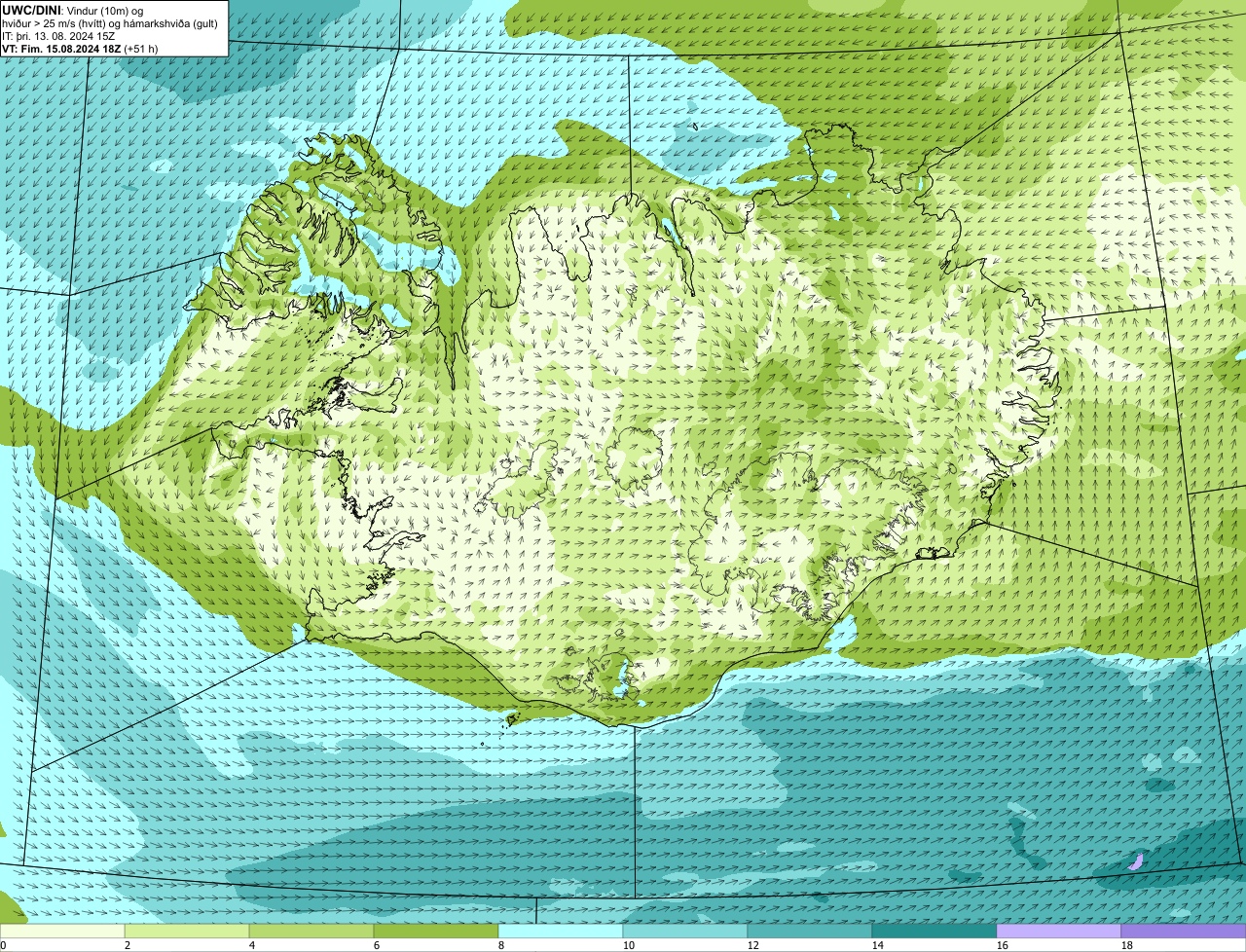
Task: Click the legend scale label '12'
Action: 753,945
